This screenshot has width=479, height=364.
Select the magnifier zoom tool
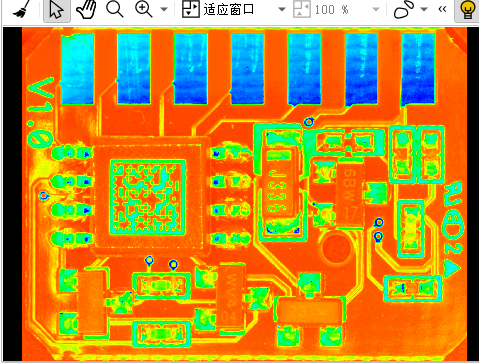[x=115, y=9]
